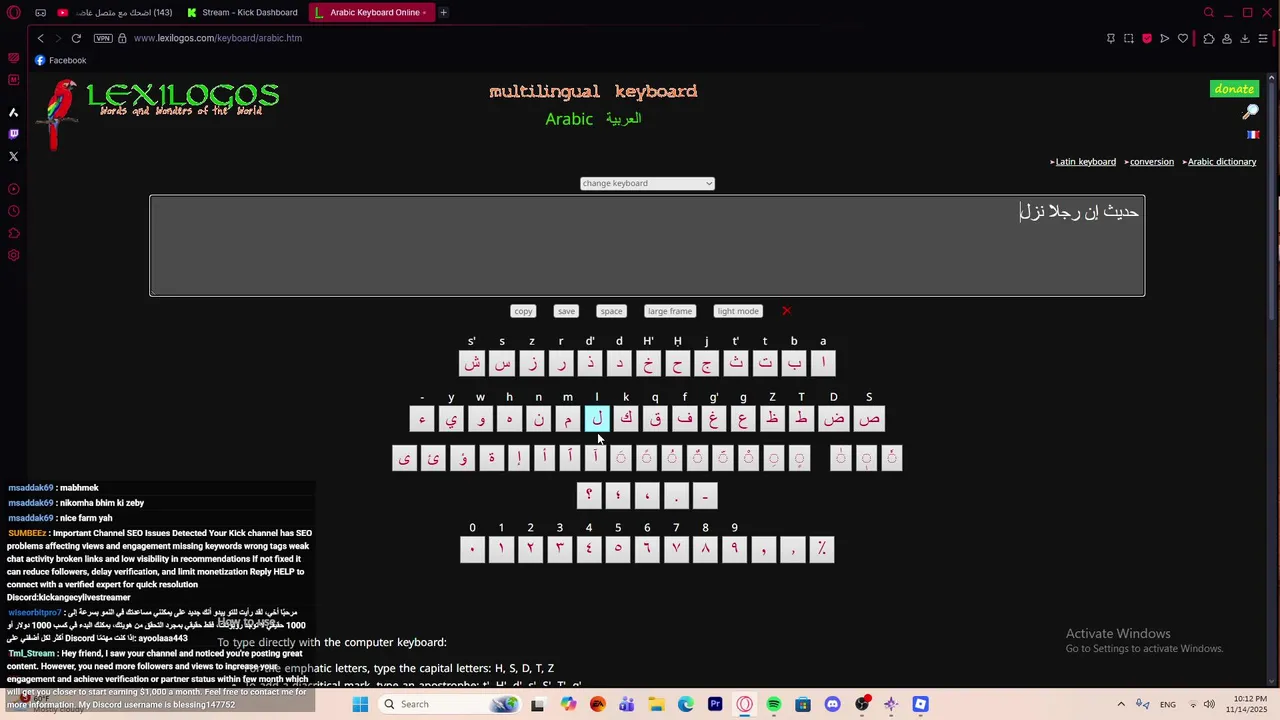1280x720 pixels.
Task: Open the sidebar player icon
Action: 13,189
